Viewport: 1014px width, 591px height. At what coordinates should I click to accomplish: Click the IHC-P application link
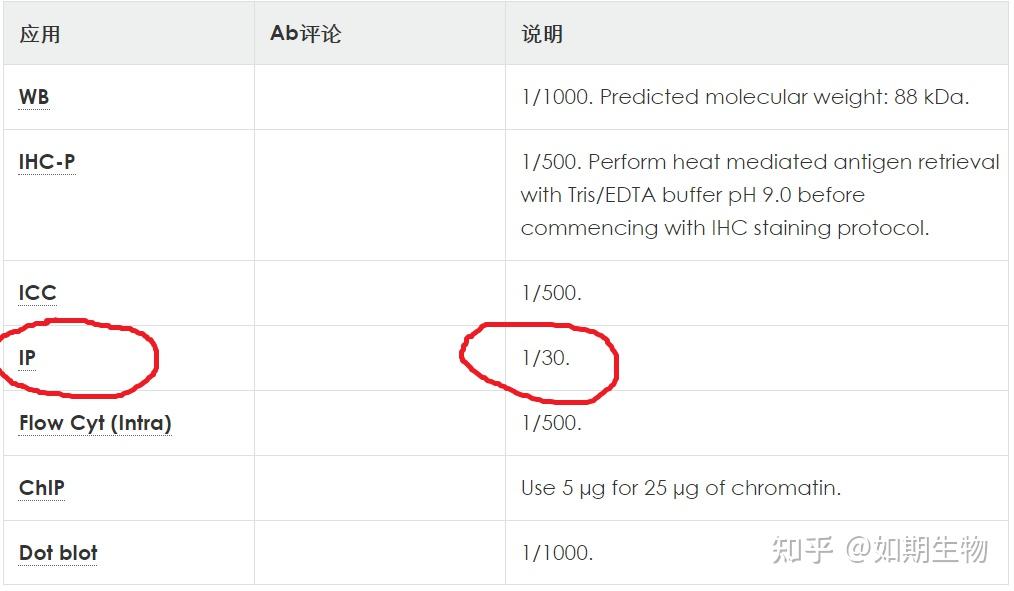click(x=47, y=162)
